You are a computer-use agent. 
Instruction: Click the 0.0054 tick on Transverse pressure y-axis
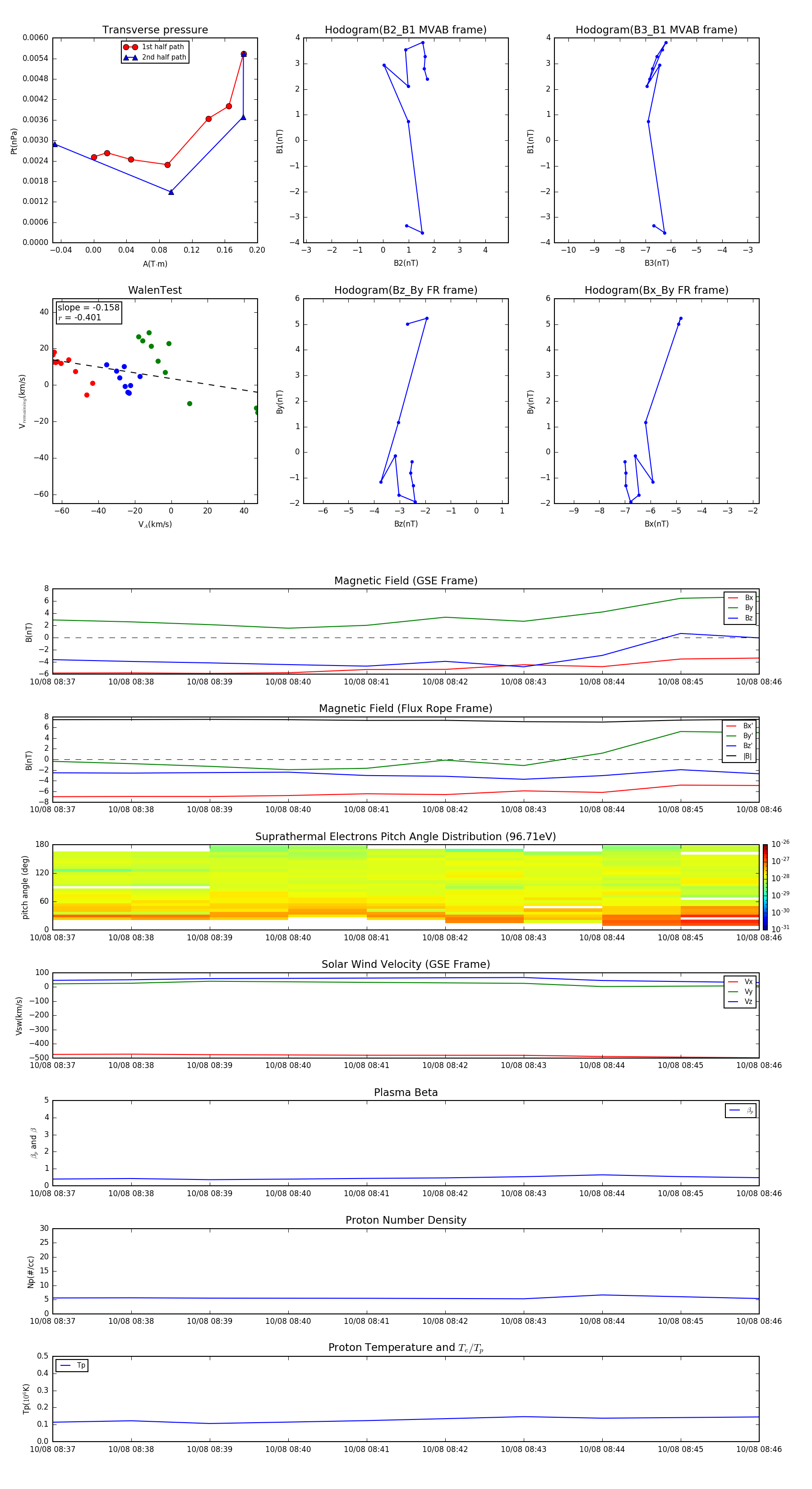coord(35,58)
